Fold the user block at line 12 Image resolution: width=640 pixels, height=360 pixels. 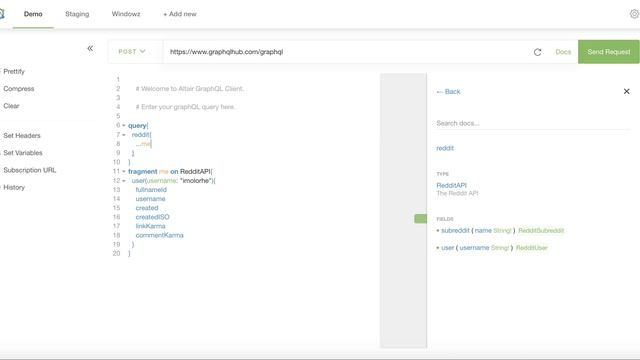(x=124, y=180)
